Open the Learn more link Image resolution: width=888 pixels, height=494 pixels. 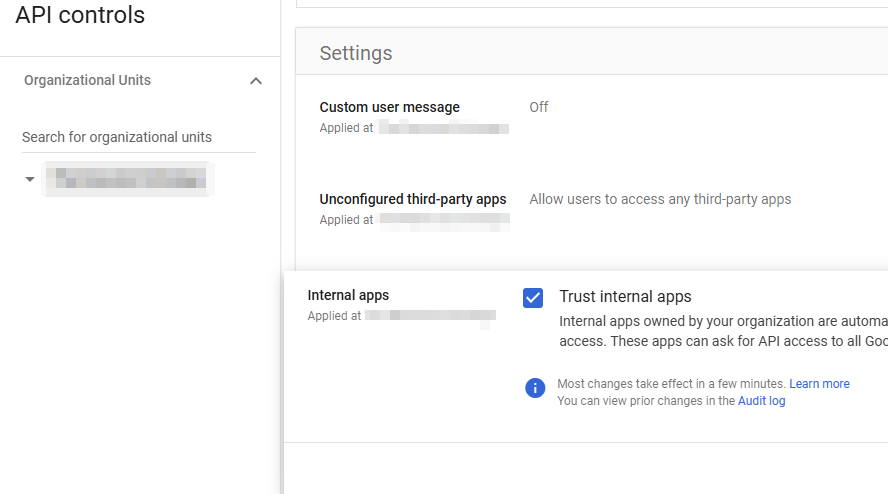click(819, 384)
